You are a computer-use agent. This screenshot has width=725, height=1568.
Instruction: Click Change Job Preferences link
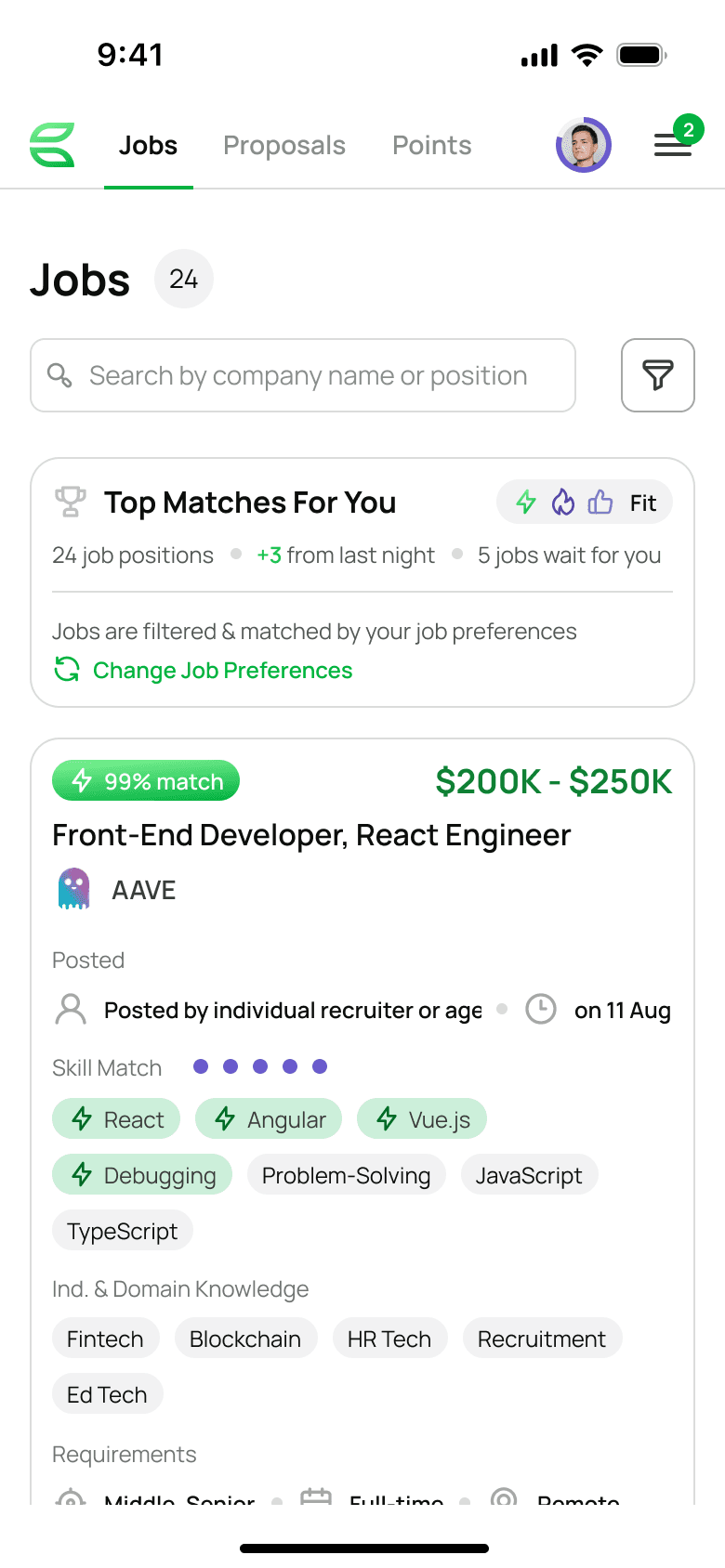(223, 670)
